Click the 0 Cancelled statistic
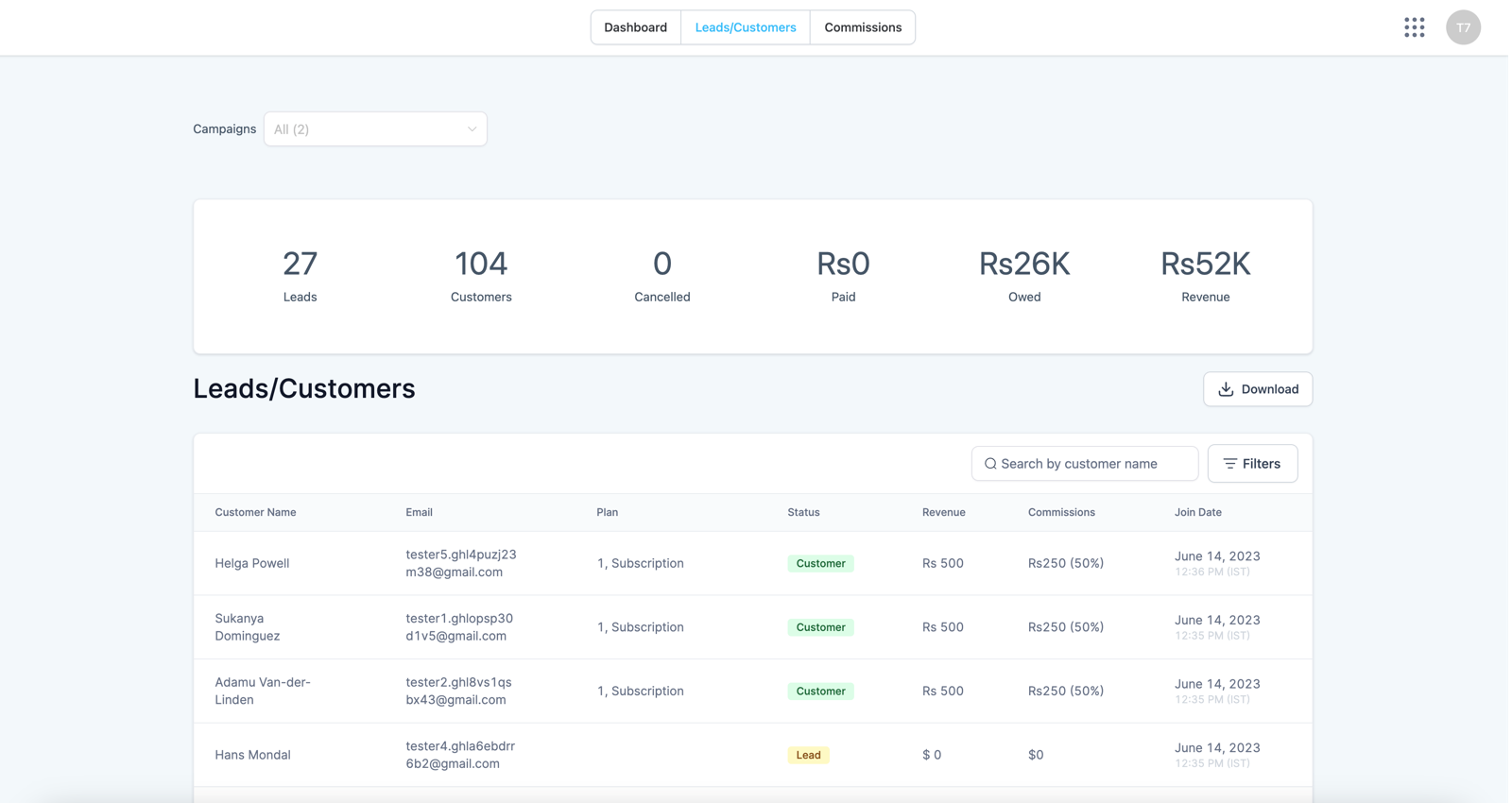 click(661, 276)
